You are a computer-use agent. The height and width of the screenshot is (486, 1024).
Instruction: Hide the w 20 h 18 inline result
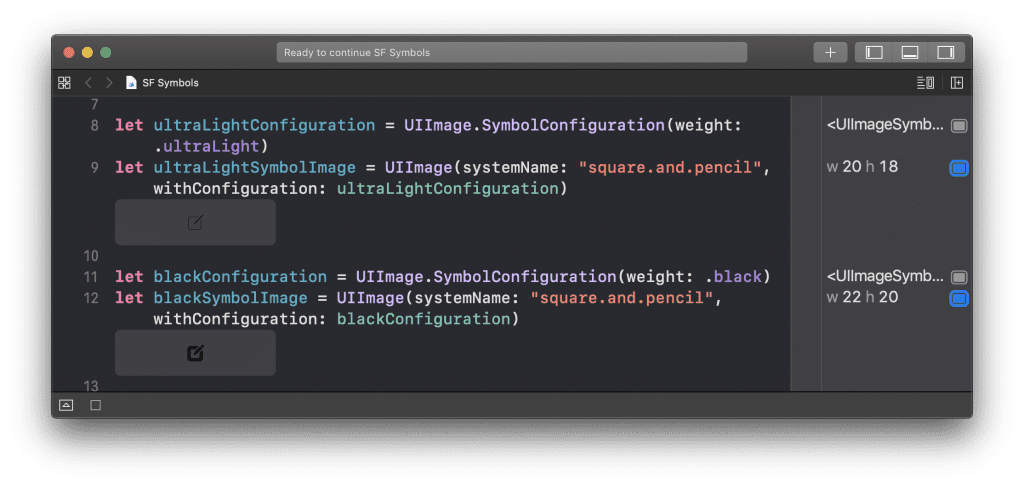click(x=959, y=169)
